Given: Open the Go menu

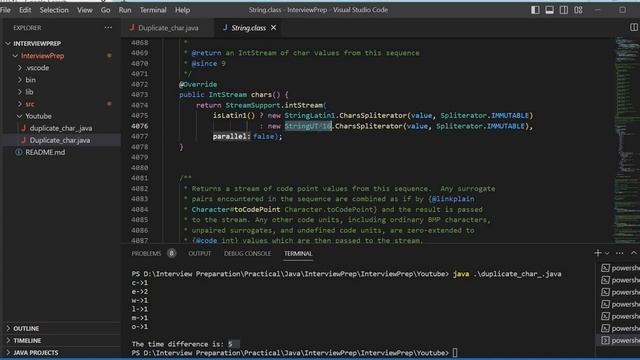Looking at the screenshot, I should click(105, 10).
